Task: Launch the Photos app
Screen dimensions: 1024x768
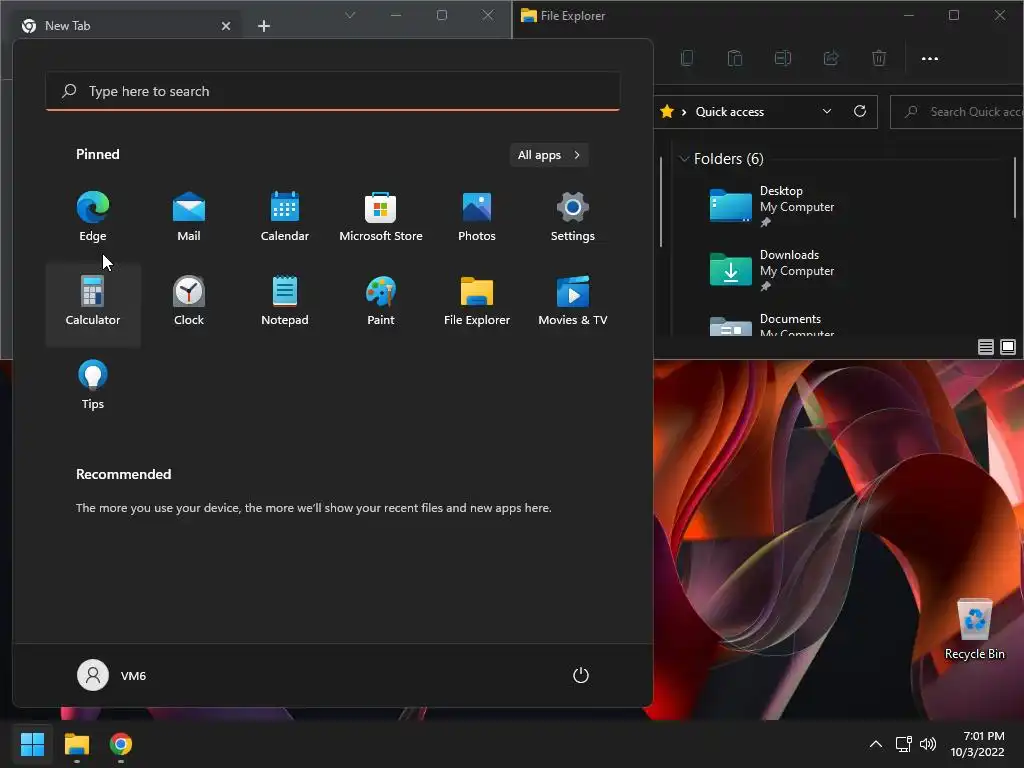Action: (x=477, y=217)
